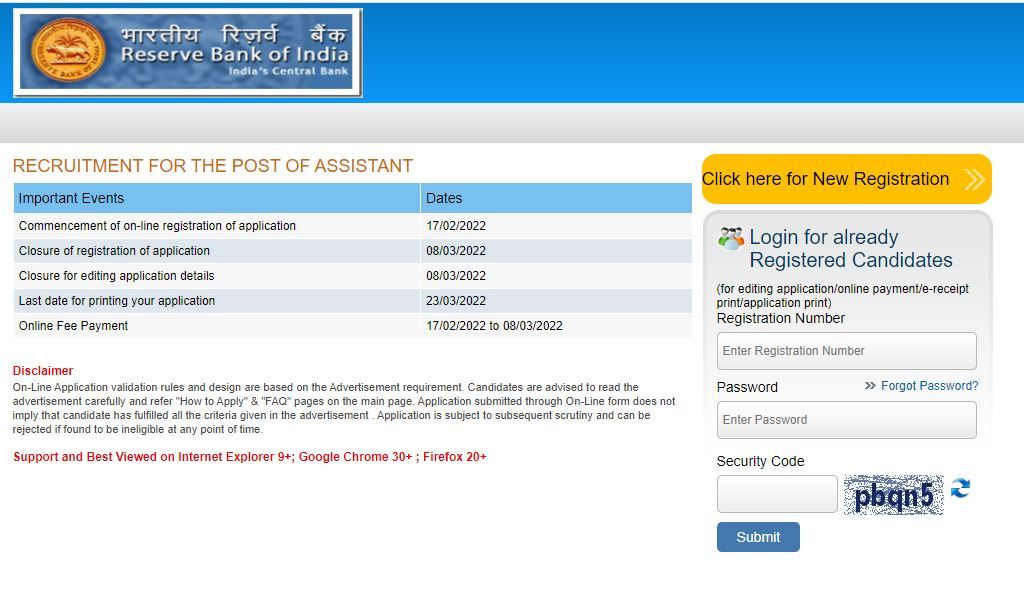Click the Reserve Bank of India logo
The image size is (1024, 593).
tap(188, 52)
